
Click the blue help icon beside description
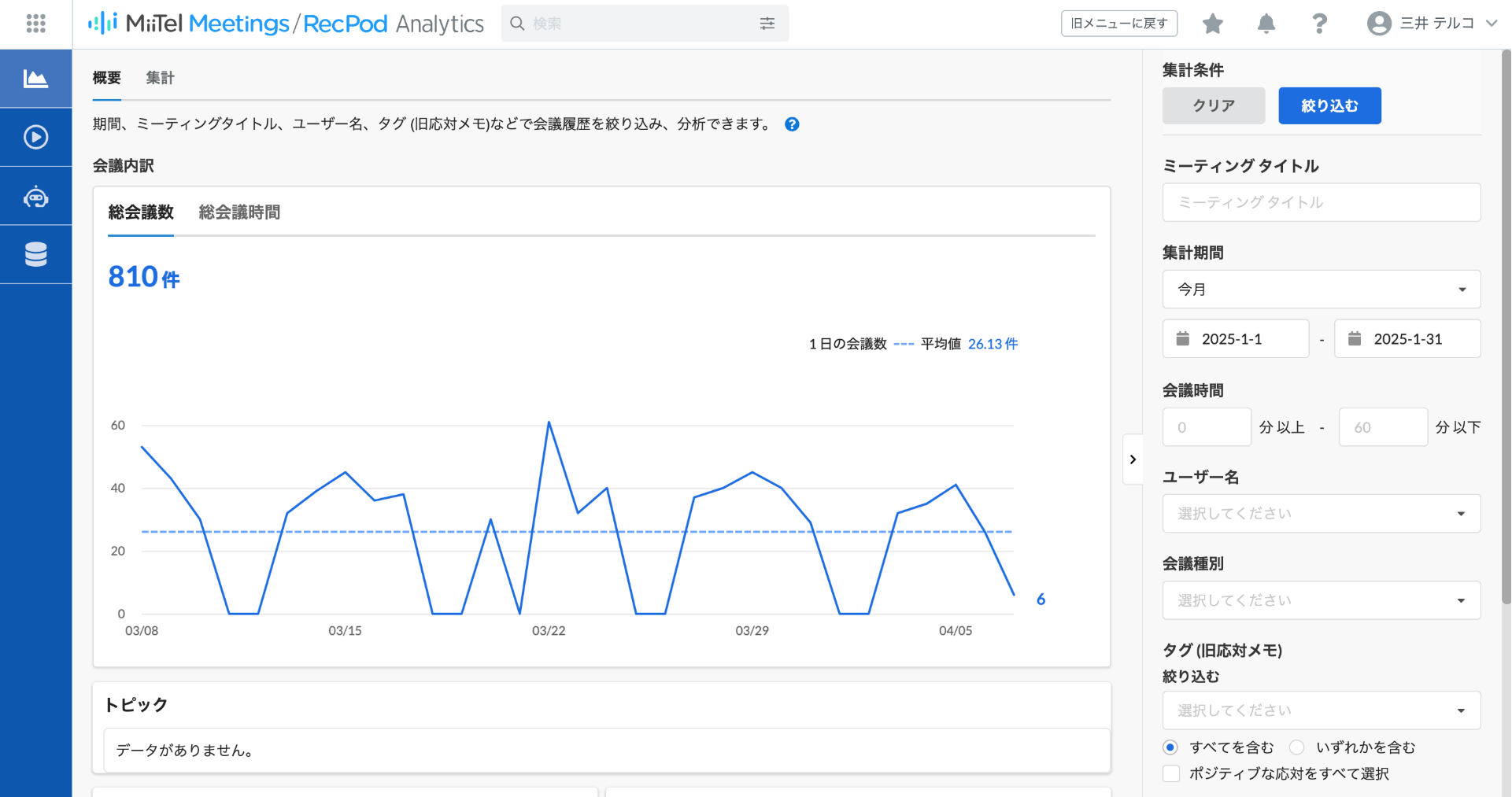click(x=792, y=124)
